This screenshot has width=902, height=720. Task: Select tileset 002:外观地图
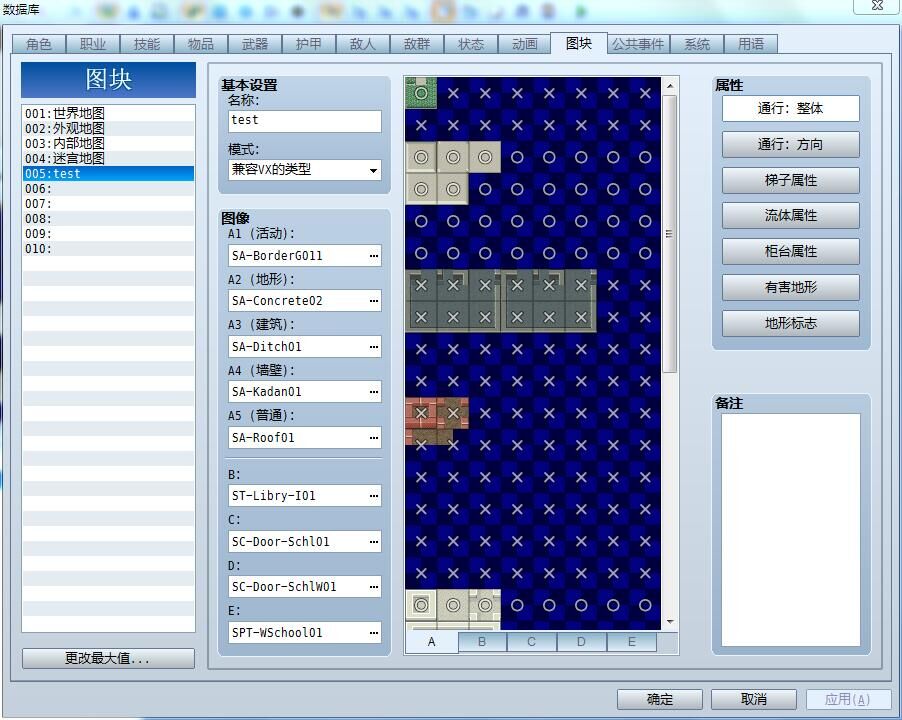[108, 128]
